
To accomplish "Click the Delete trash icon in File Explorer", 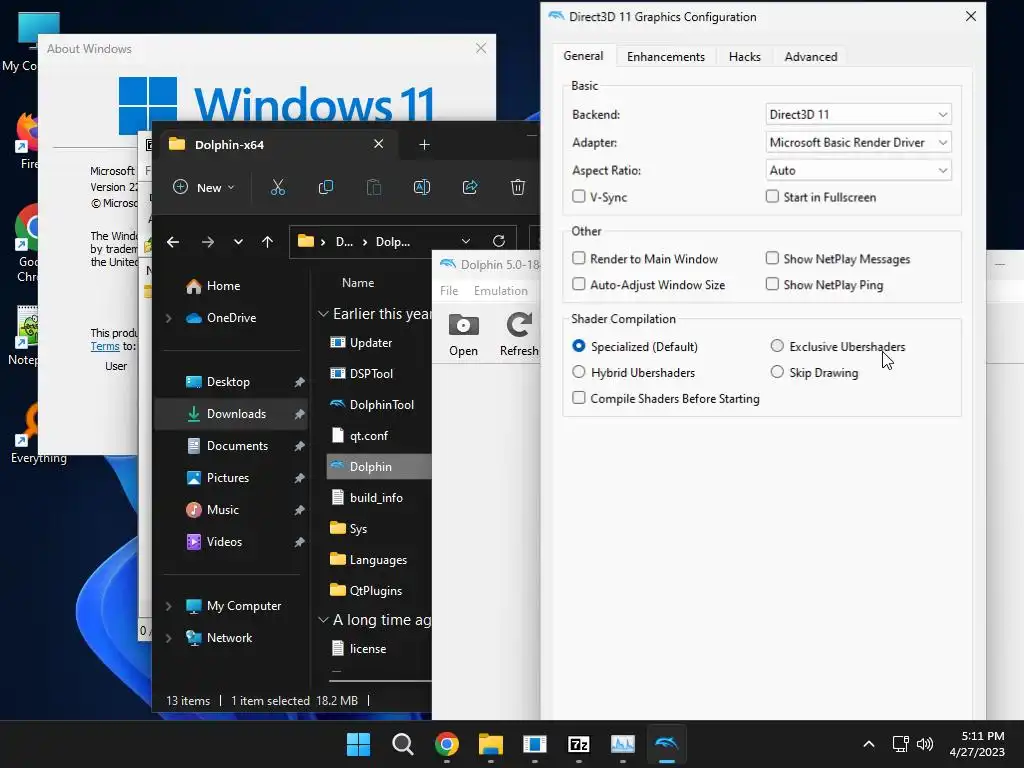I will 518,187.
